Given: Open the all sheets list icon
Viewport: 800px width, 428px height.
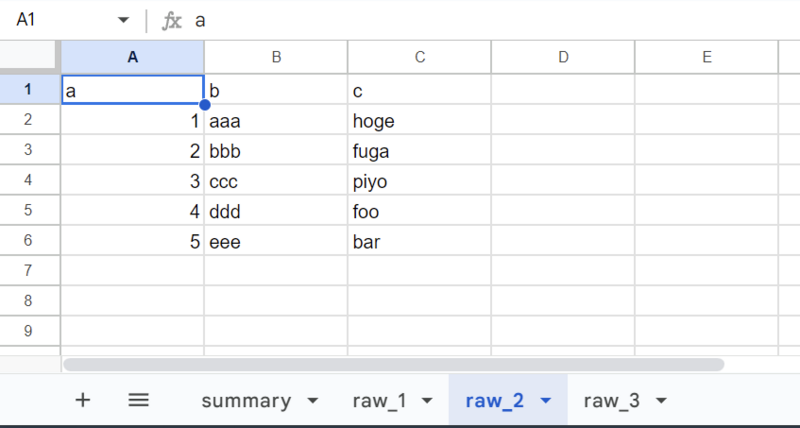Looking at the screenshot, I should [138, 400].
